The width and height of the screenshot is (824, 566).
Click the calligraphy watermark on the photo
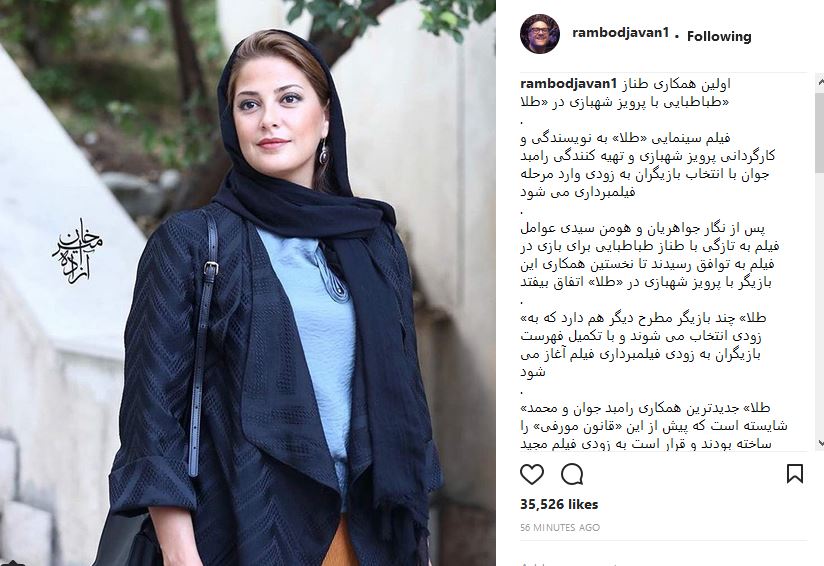point(77,251)
